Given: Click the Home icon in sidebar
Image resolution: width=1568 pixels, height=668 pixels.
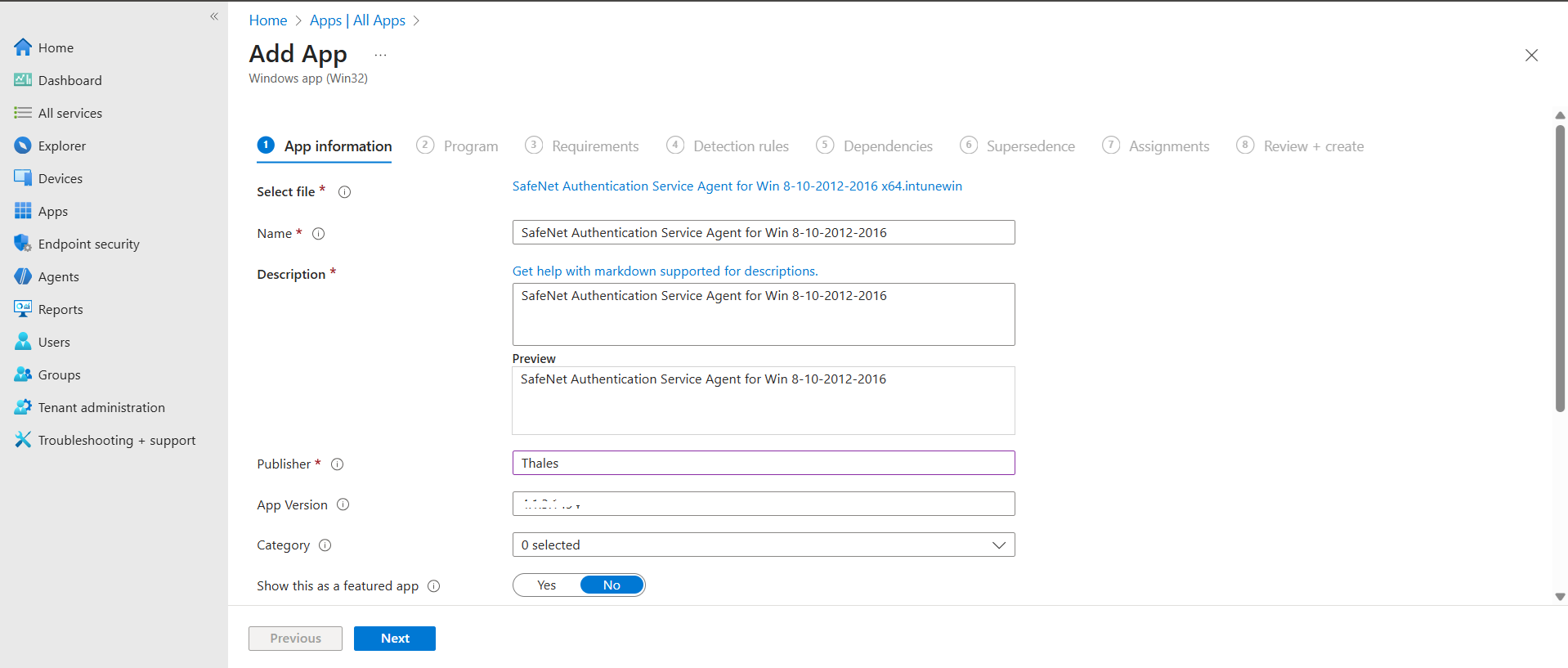Looking at the screenshot, I should click(23, 47).
